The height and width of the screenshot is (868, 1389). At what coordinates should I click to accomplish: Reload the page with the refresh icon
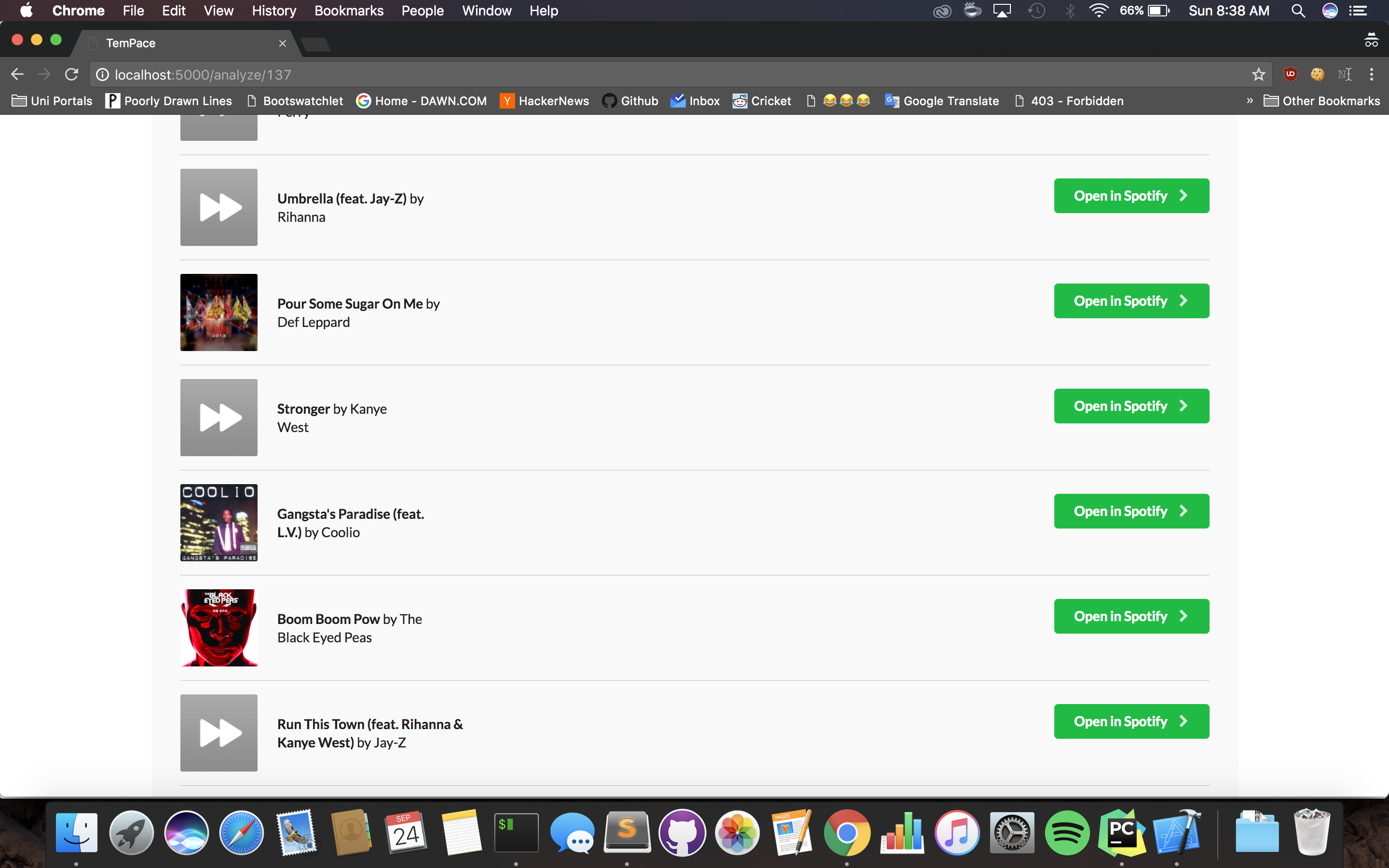(x=71, y=75)
